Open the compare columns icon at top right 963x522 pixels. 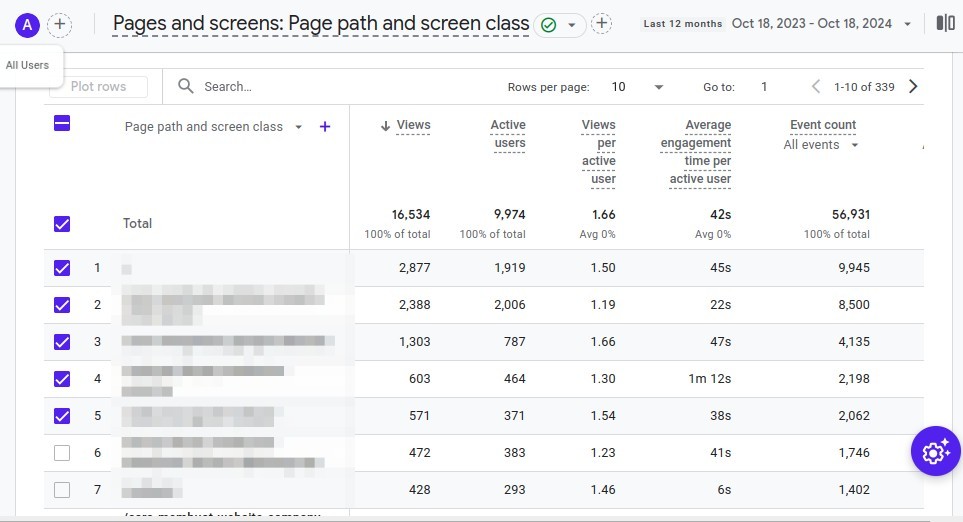945,23
